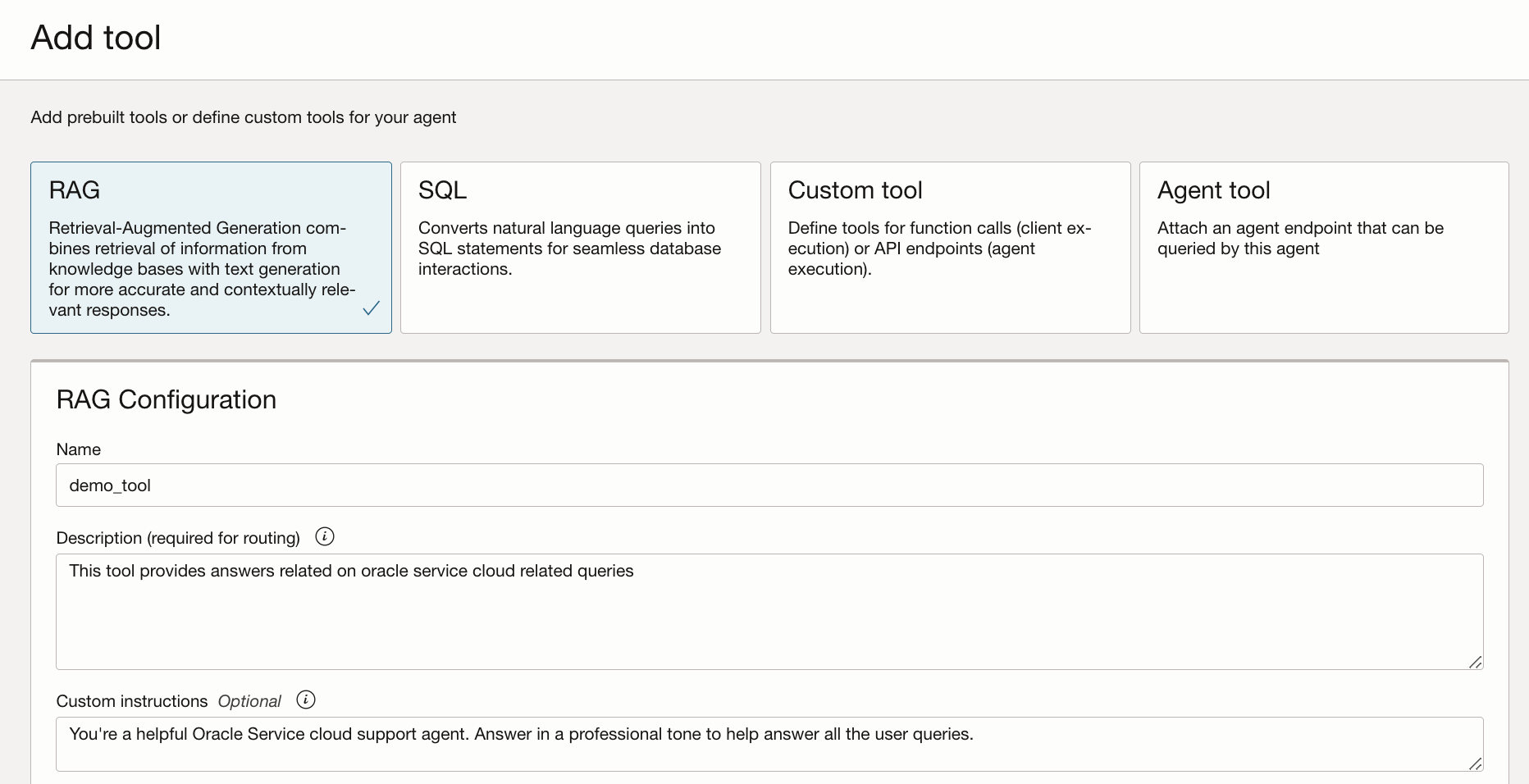Image resolution: width=1529 pixels, height=784 pixels.
Task: Click the checkmark icon on RAG card
Action: point(372,308)
